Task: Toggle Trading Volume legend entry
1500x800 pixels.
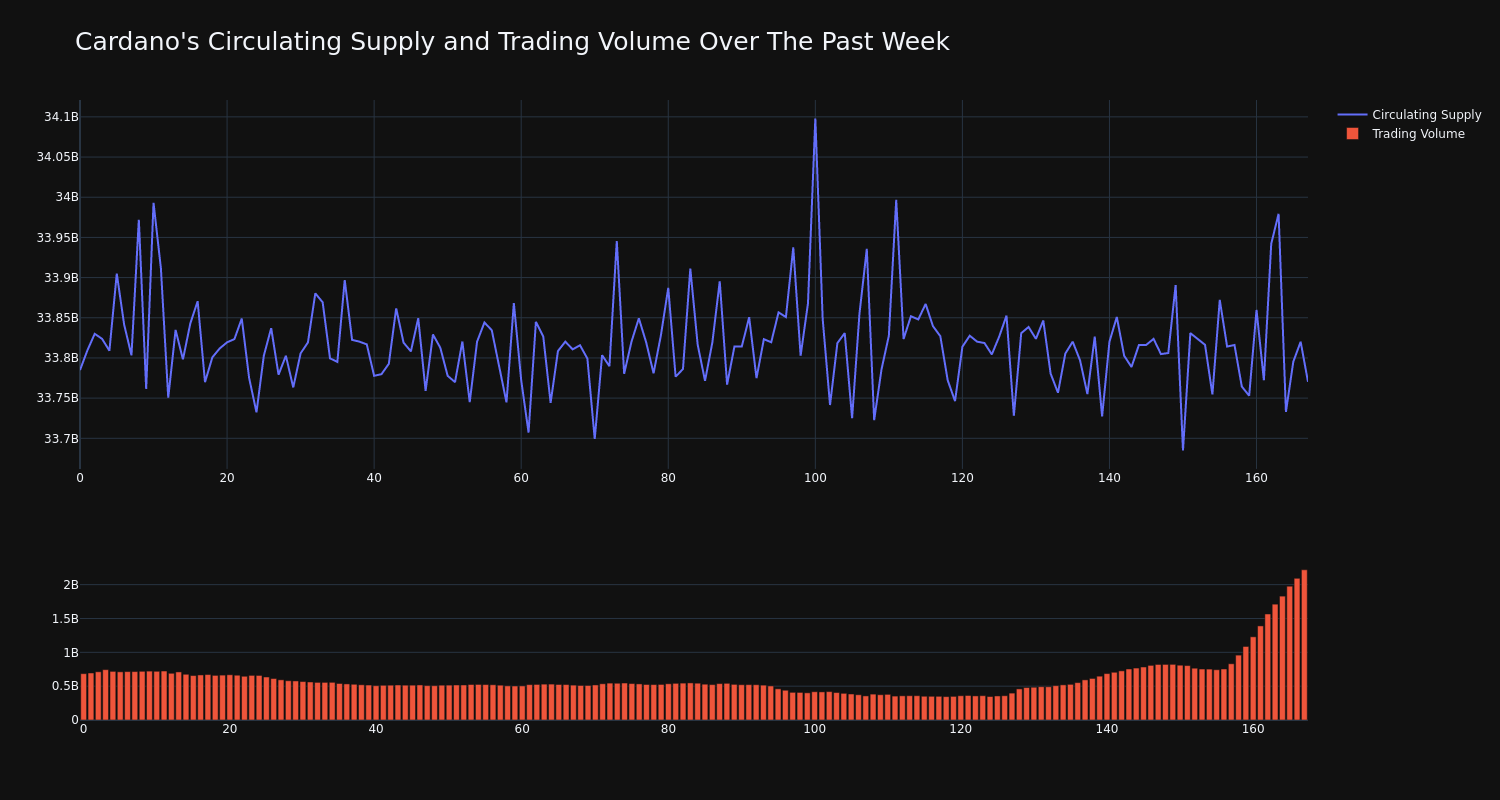Action: pos(1405,134)
